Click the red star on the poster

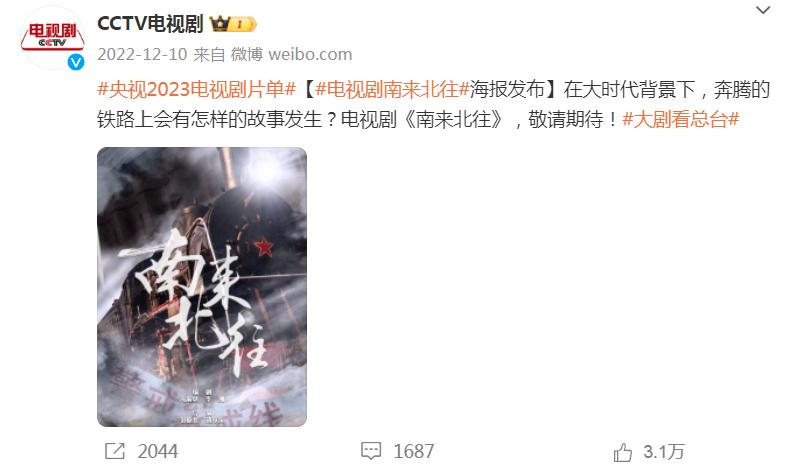[264, 247]
